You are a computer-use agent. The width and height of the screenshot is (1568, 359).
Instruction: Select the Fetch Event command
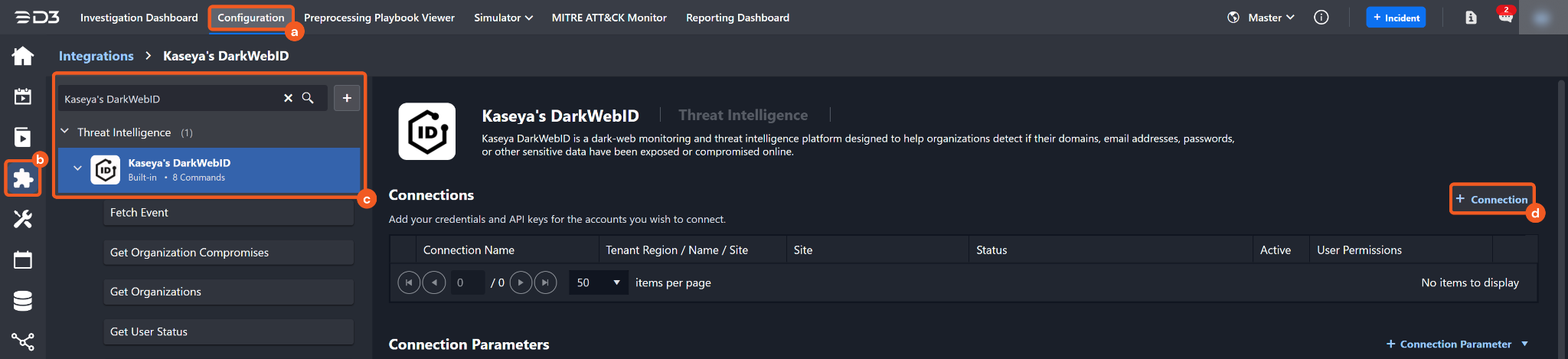(x=228, y=213)
